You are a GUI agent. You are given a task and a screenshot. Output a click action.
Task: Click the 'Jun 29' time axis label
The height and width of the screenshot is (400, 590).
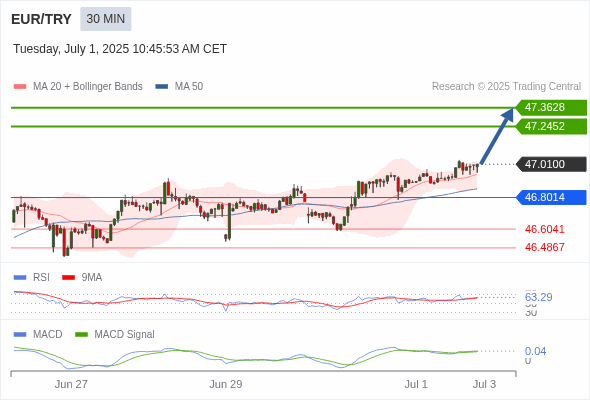pyautogui.click(x=226, y=385)
